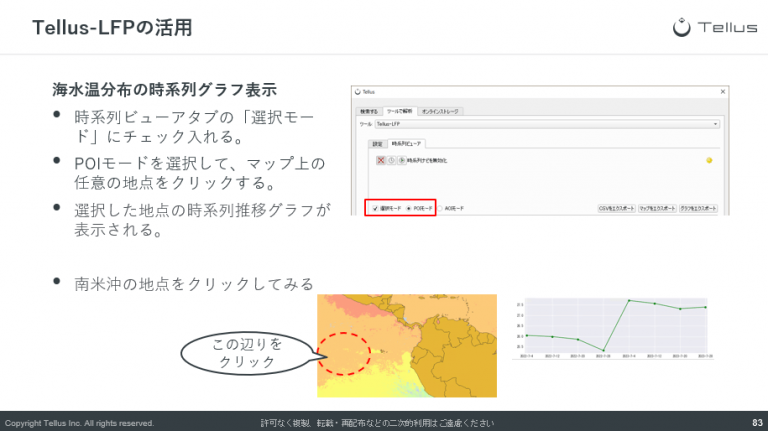Click the slide title Tellus-LFPの活用
Screen dimensions: 768x431
(x=112, y=27)
